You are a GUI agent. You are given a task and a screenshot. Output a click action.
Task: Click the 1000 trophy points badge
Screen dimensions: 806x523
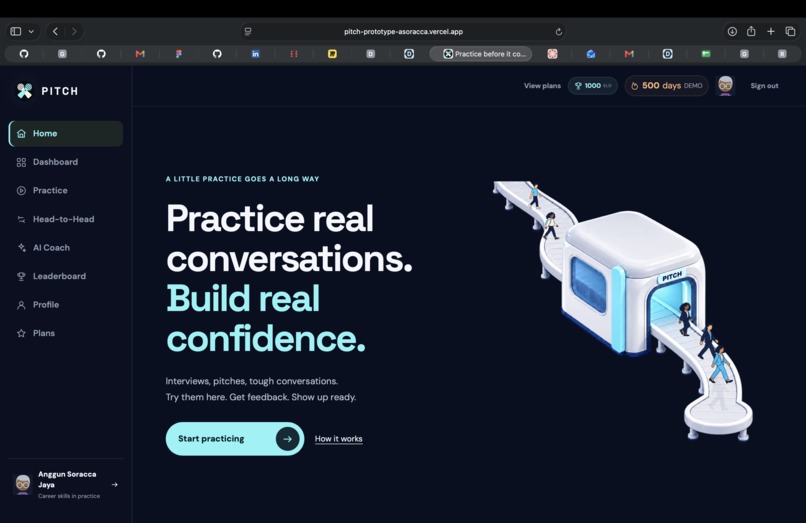pos(593,86)
